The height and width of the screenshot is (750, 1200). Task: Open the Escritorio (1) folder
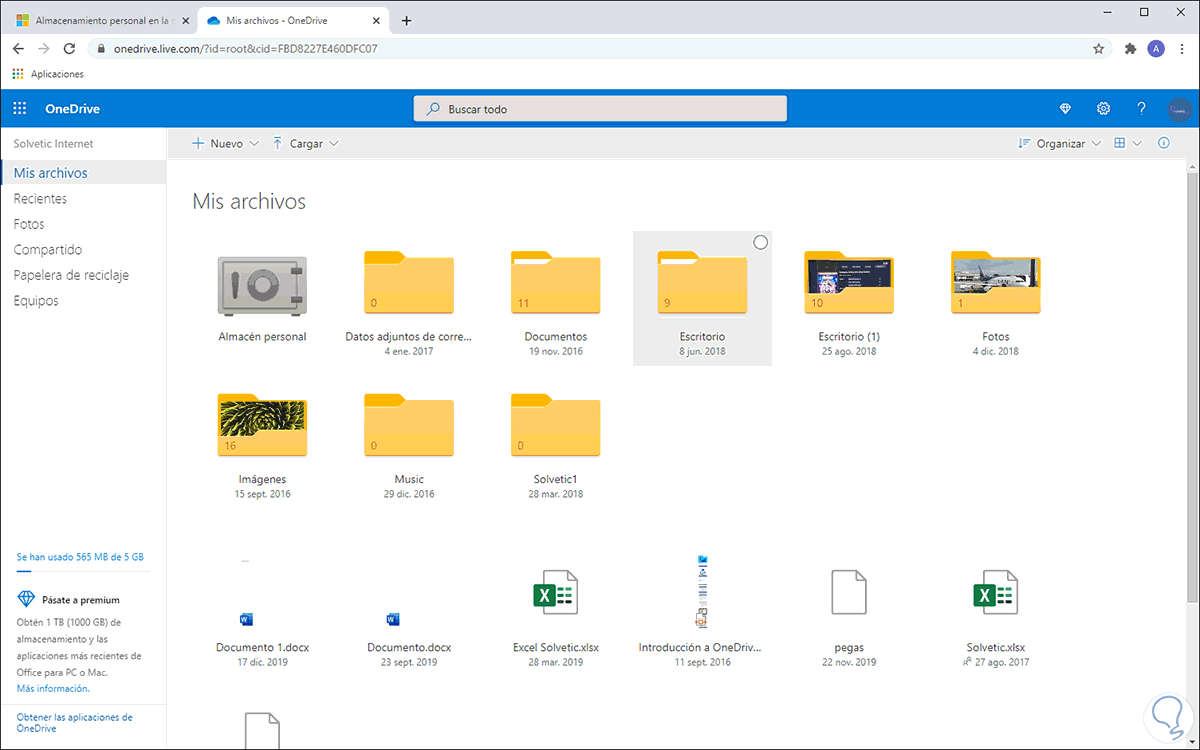849,285
